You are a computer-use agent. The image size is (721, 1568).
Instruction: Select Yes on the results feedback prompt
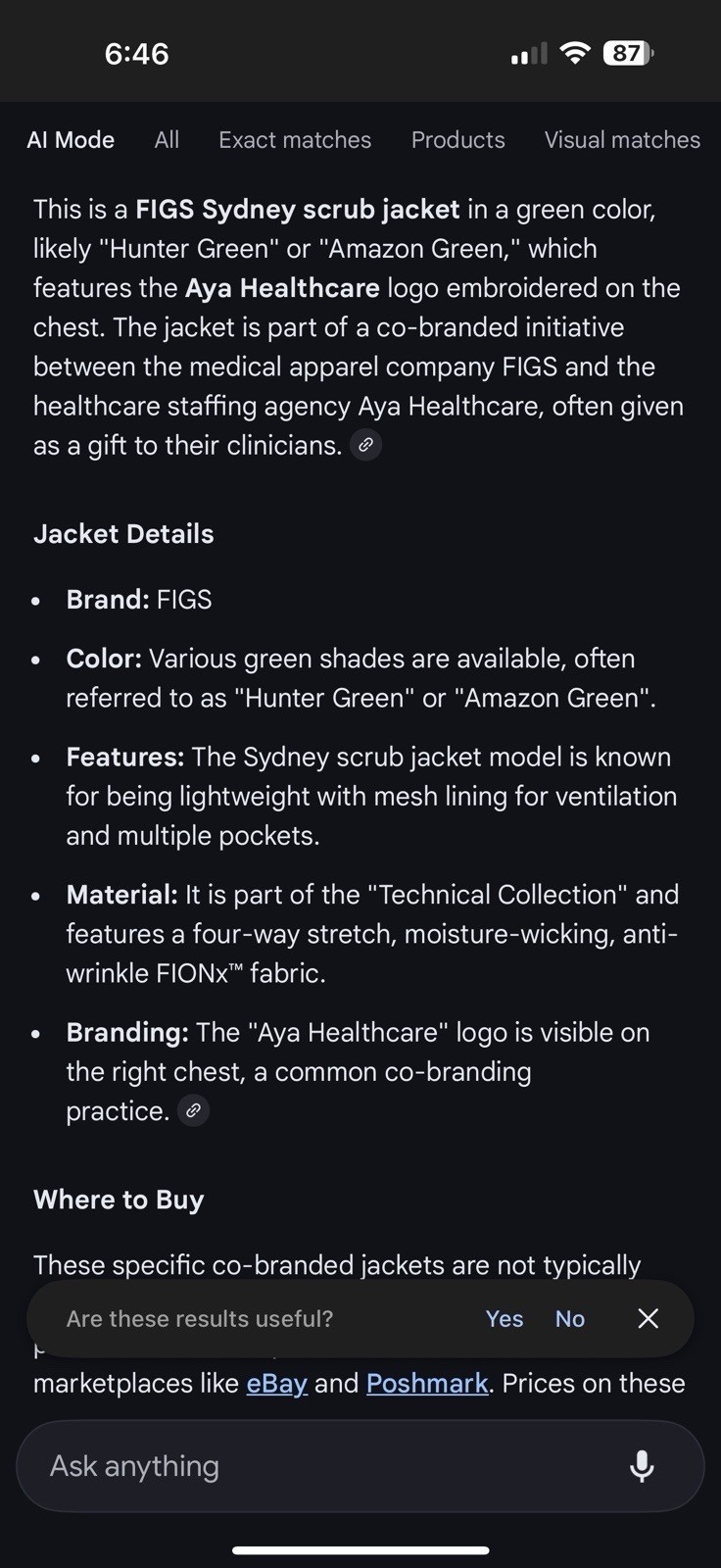point(504,1318)
